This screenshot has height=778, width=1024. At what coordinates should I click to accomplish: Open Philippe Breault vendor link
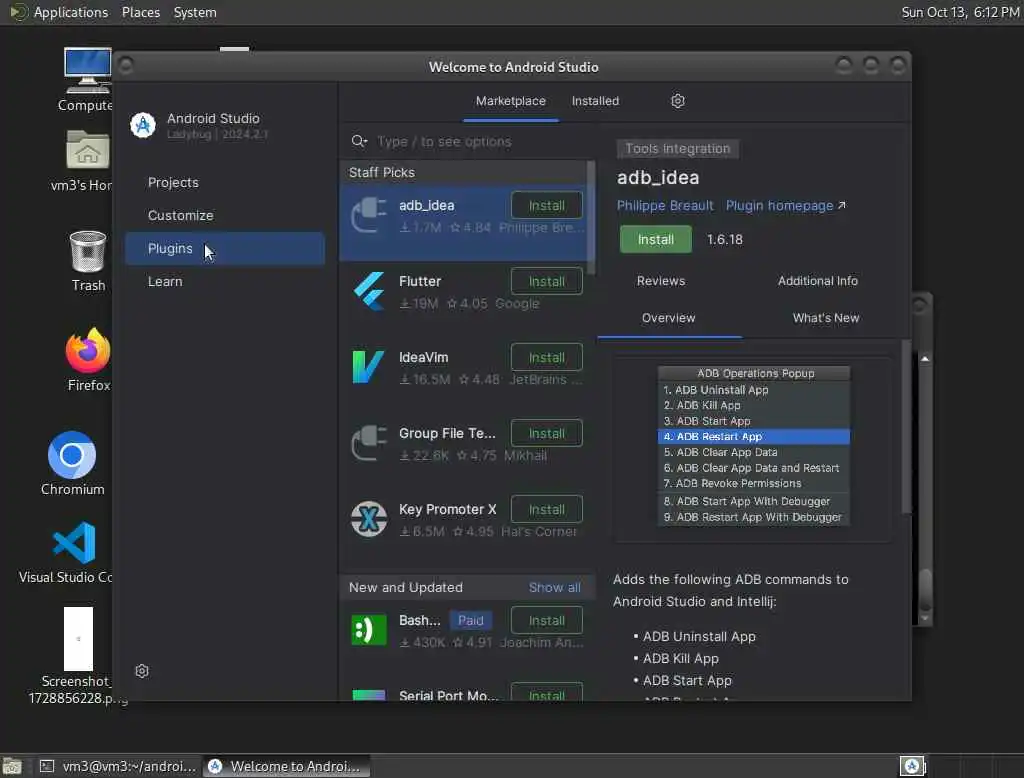click(x=665, y=206)
